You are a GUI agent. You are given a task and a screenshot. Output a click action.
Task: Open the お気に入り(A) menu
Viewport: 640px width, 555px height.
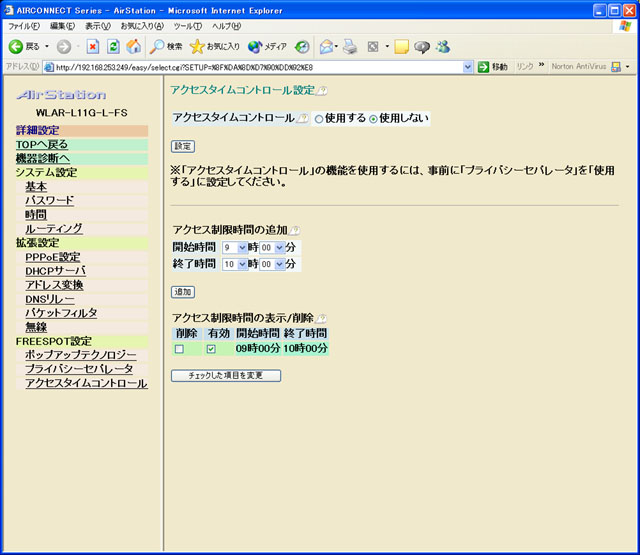(142, 27)
